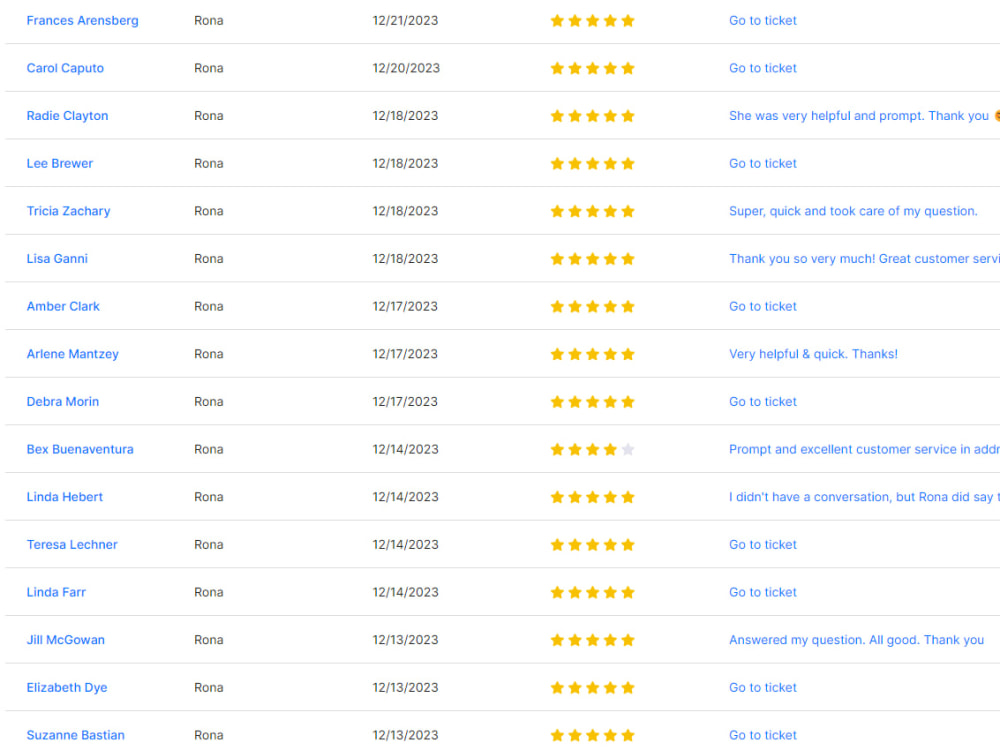Open Suzanne Bastian customer link
This screenshot has width=1000, height=750.
point(75,735)
